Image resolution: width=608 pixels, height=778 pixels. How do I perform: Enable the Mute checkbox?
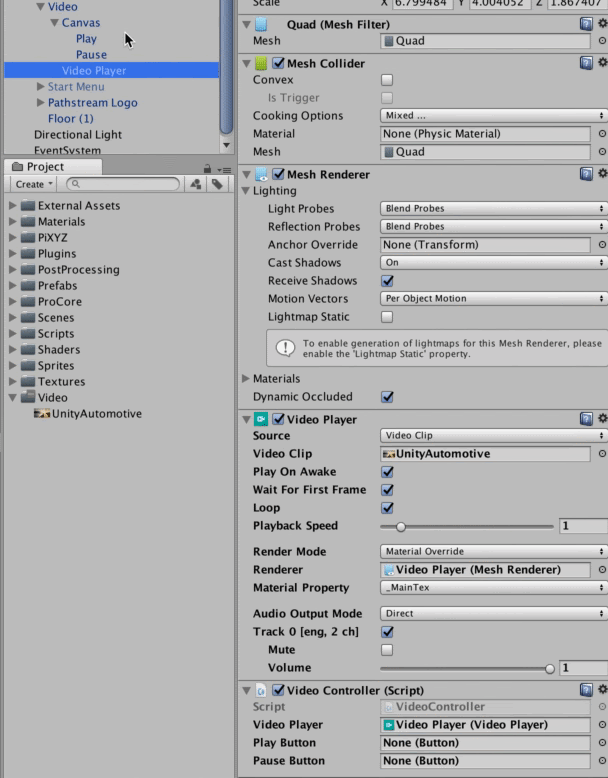[388, 650]
